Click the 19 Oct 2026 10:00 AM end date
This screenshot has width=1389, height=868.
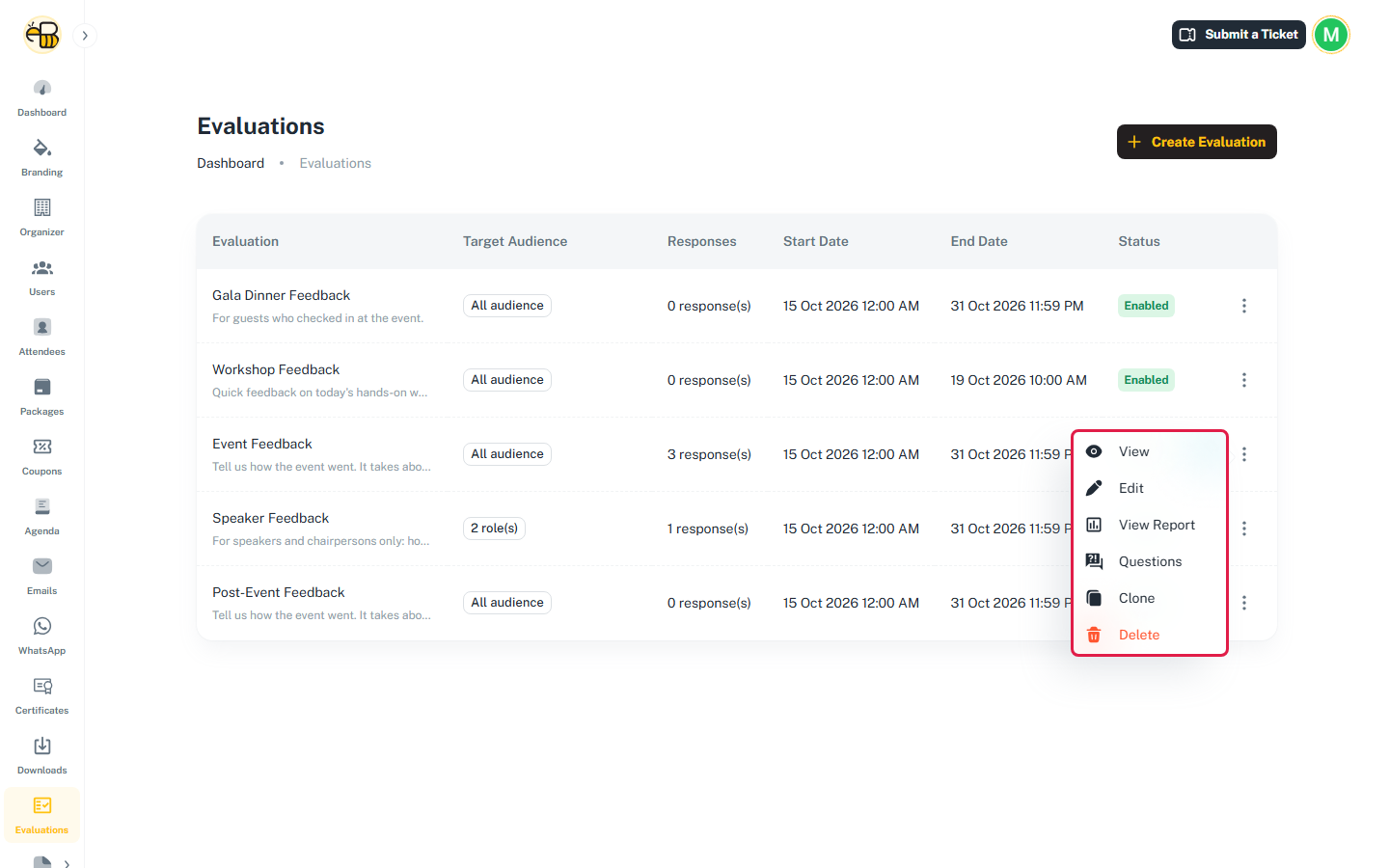tap(1019, 380)
